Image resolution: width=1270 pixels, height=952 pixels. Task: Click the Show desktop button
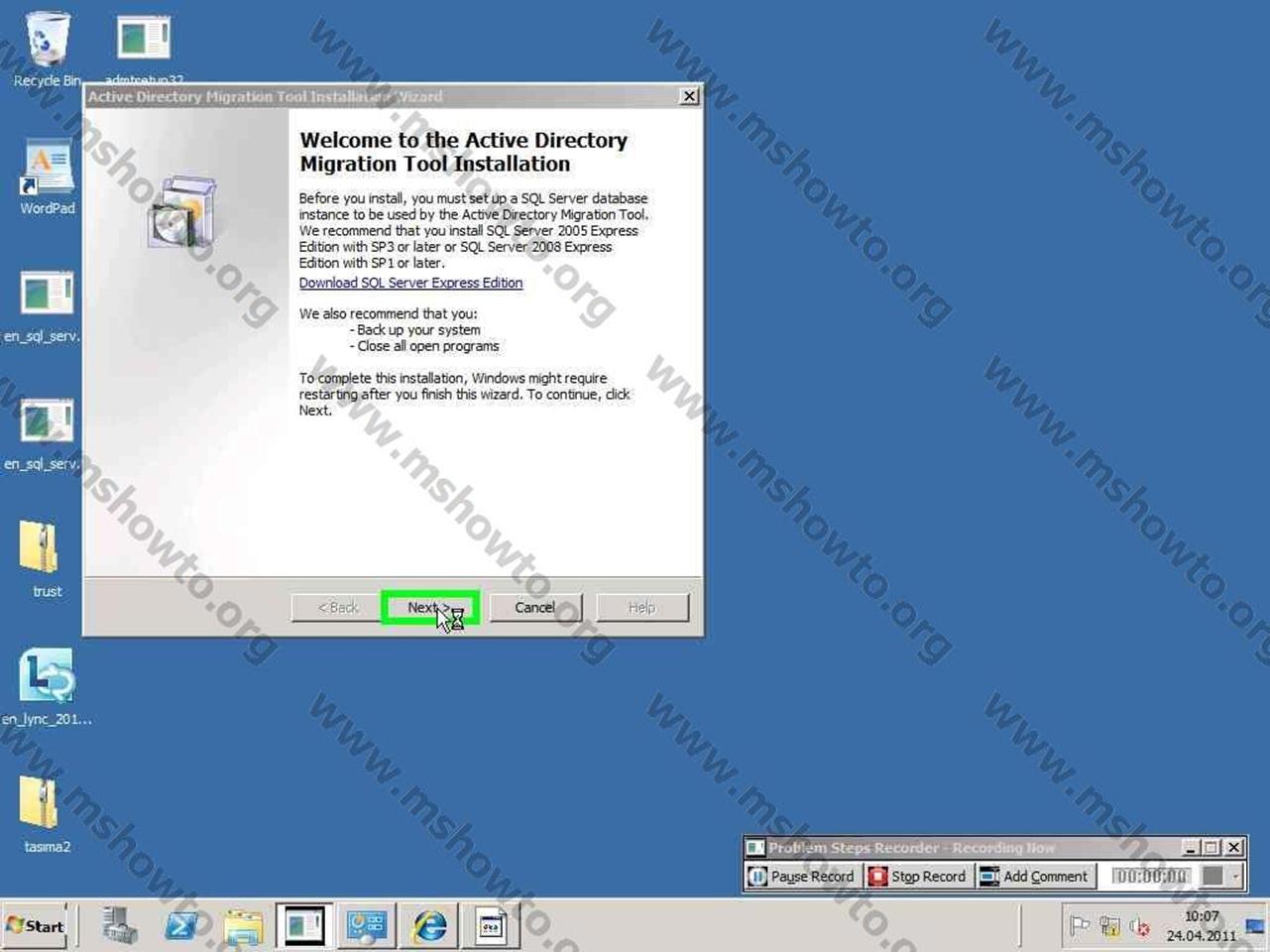[x=1257, y=926]
